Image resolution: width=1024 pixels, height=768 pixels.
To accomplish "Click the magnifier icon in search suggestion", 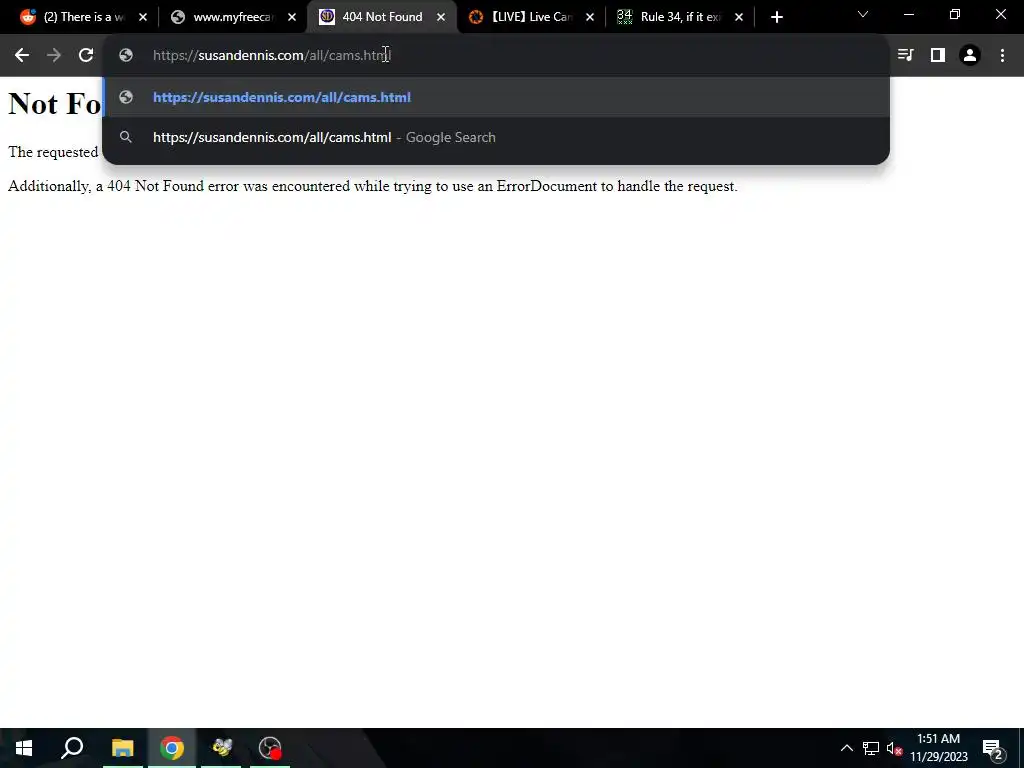I will tap(126, 137).
